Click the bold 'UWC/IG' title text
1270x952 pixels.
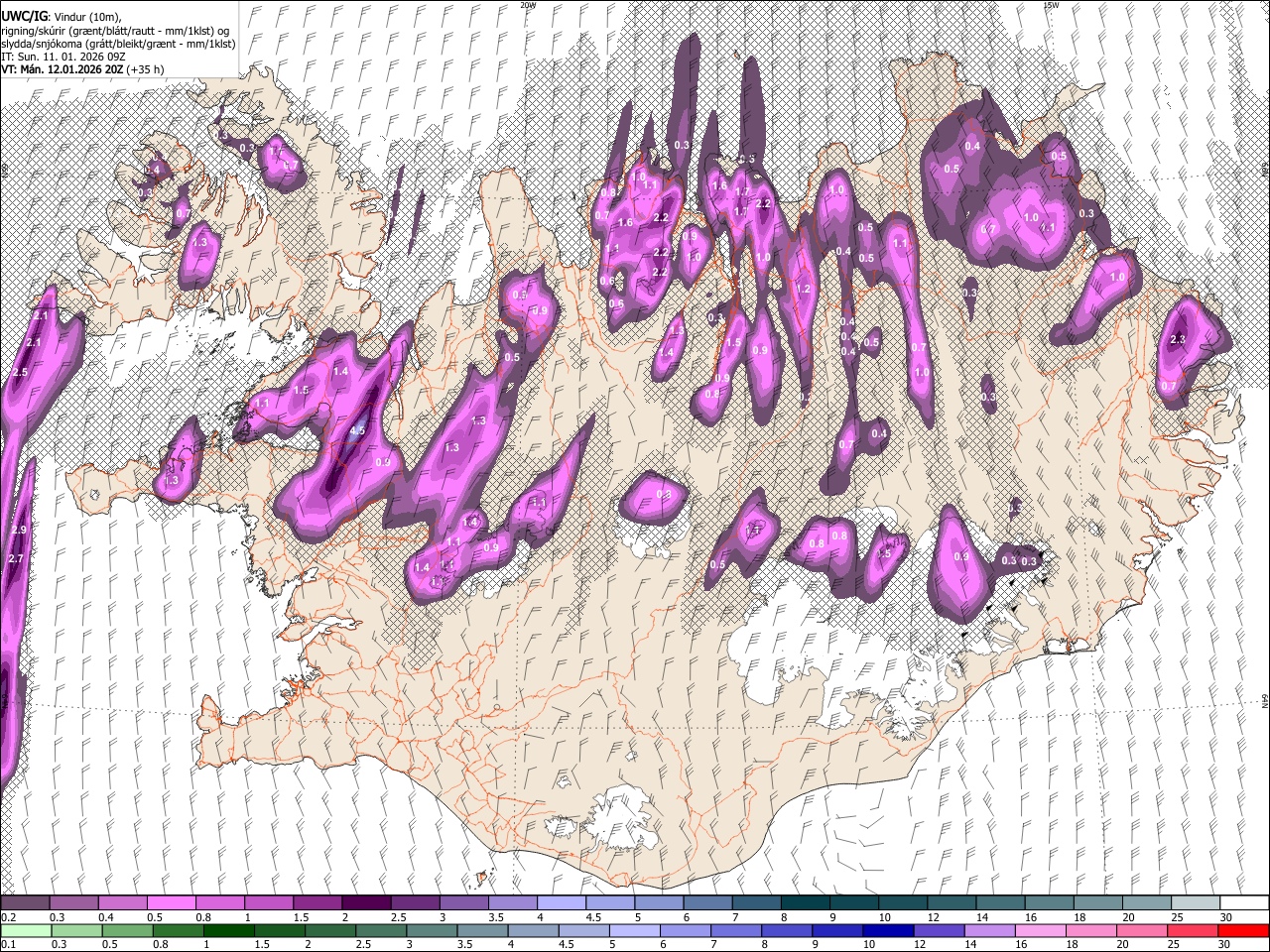(x=23, y=16)
